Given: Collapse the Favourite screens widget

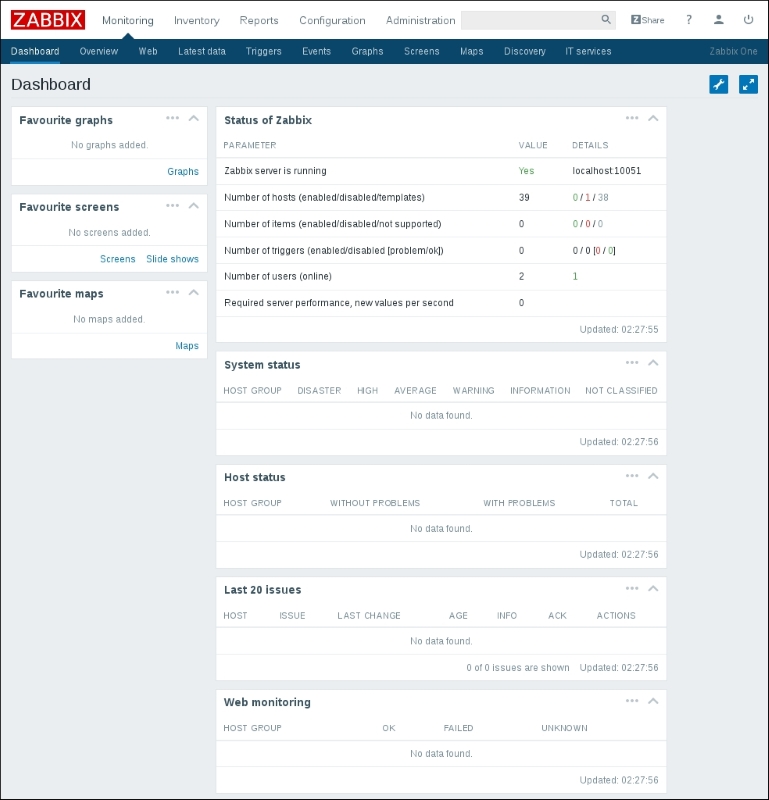Looking at the screenshot, I should tap(193, 206).
